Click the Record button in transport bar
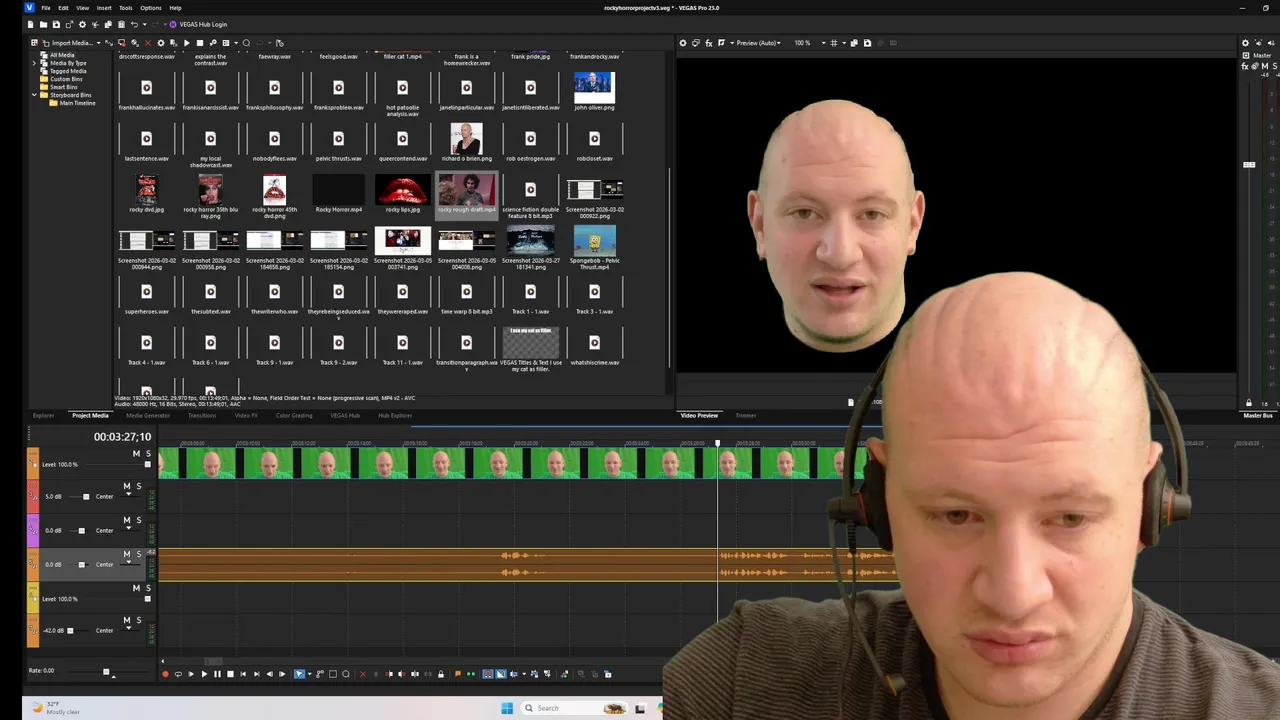1280x720 pixels. click(x=165, y=674)
